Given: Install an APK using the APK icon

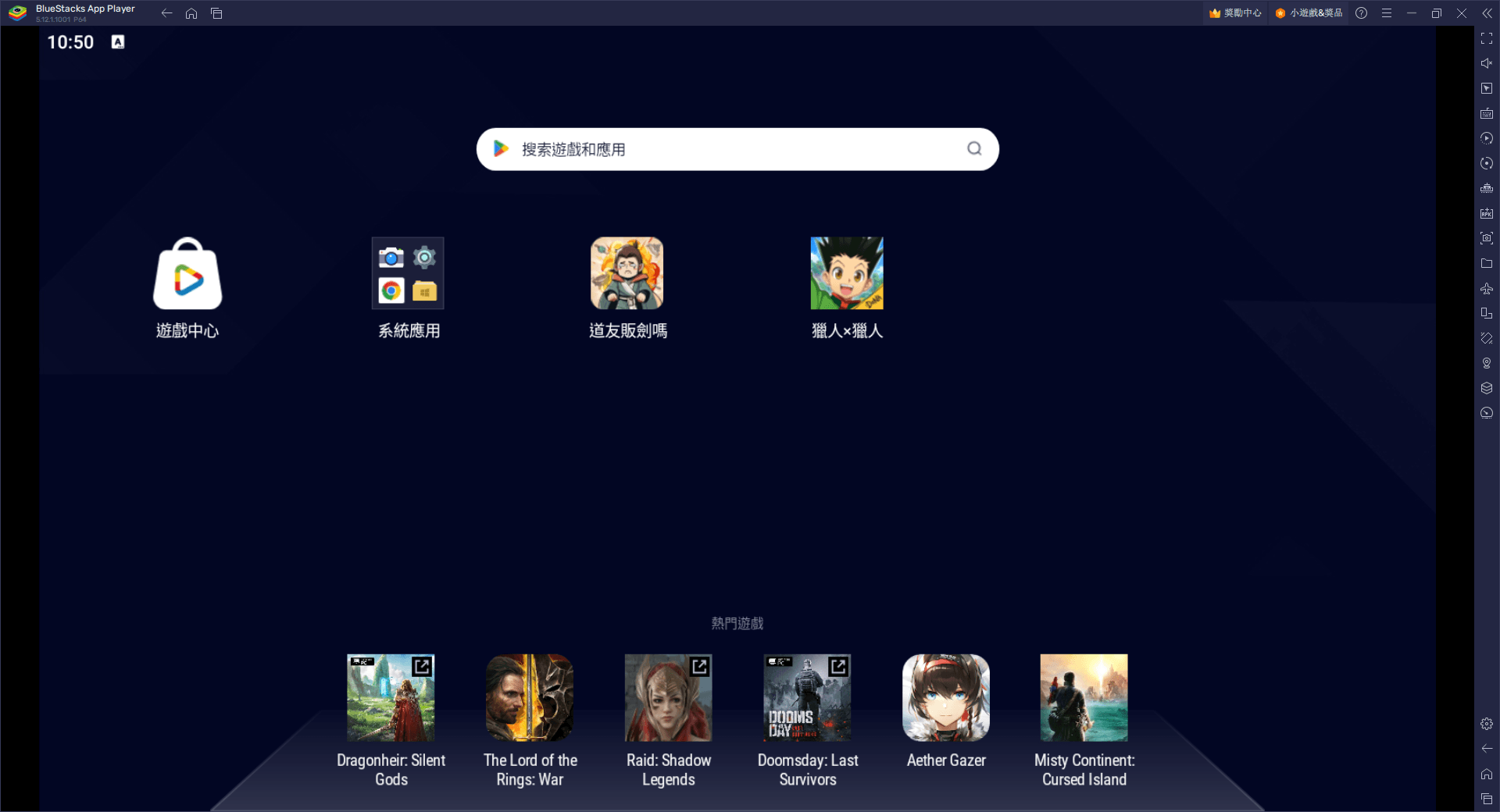Looking at the screenshot, I should pyautogui.click(x=1487, y=213).
